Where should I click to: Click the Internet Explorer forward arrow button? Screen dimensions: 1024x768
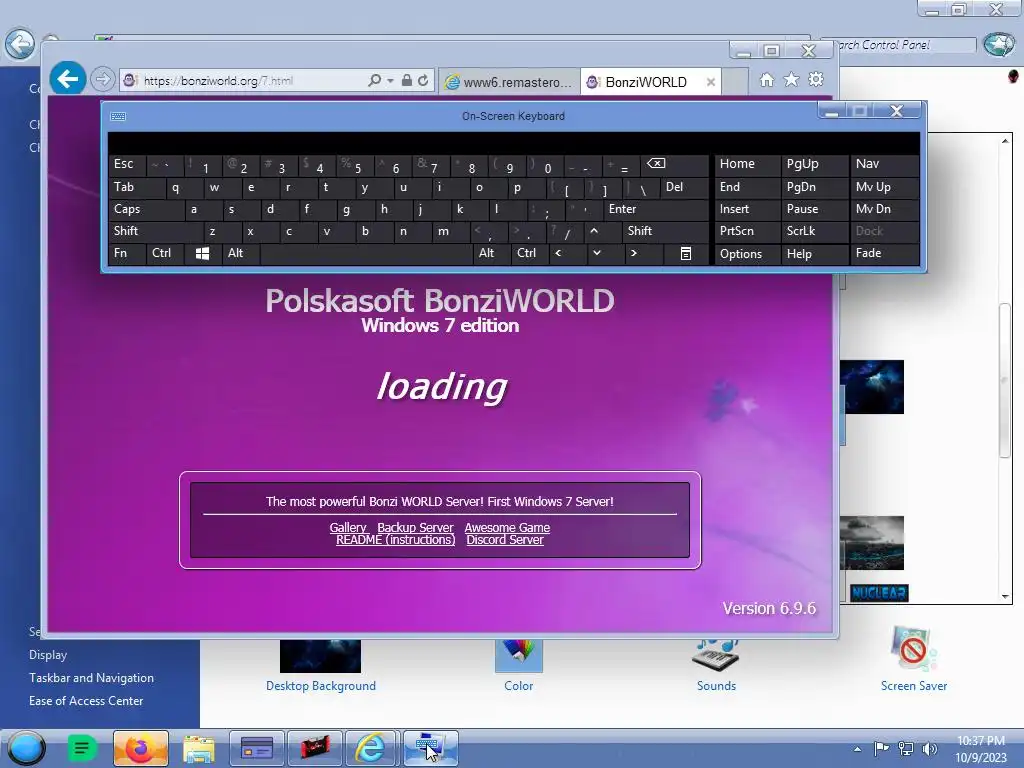pos(102,80)
